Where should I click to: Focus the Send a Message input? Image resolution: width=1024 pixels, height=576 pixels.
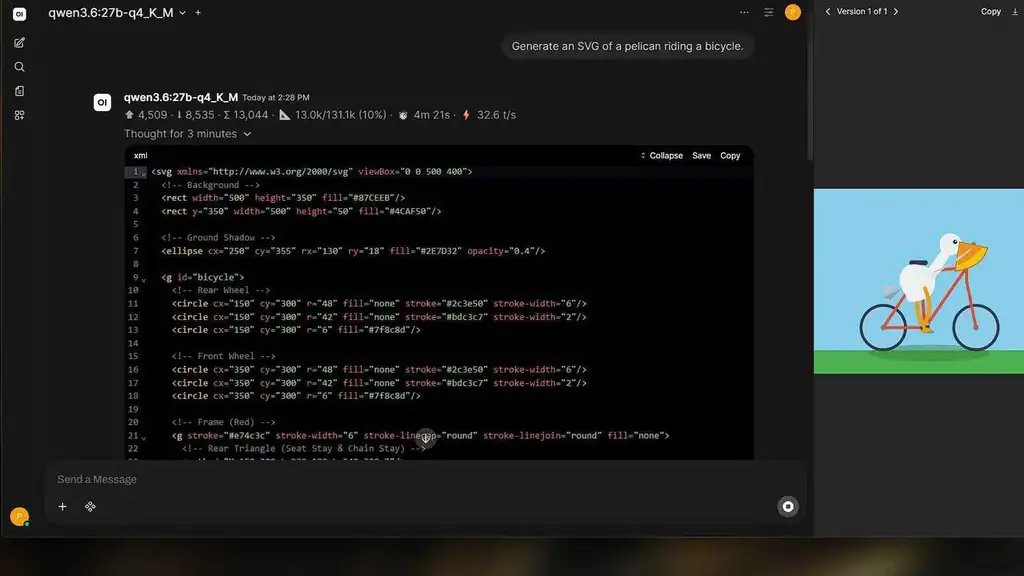tap(424, 479)
